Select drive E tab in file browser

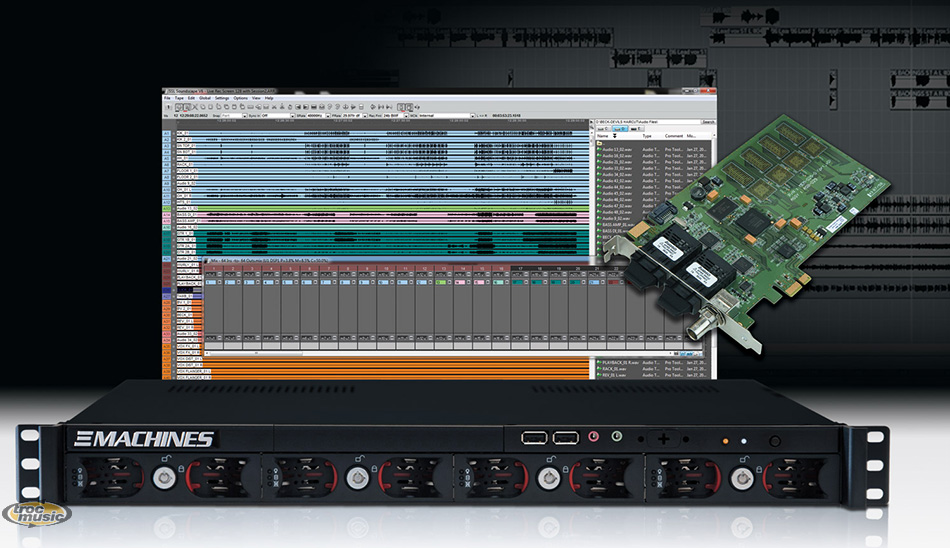coord(636,129)
